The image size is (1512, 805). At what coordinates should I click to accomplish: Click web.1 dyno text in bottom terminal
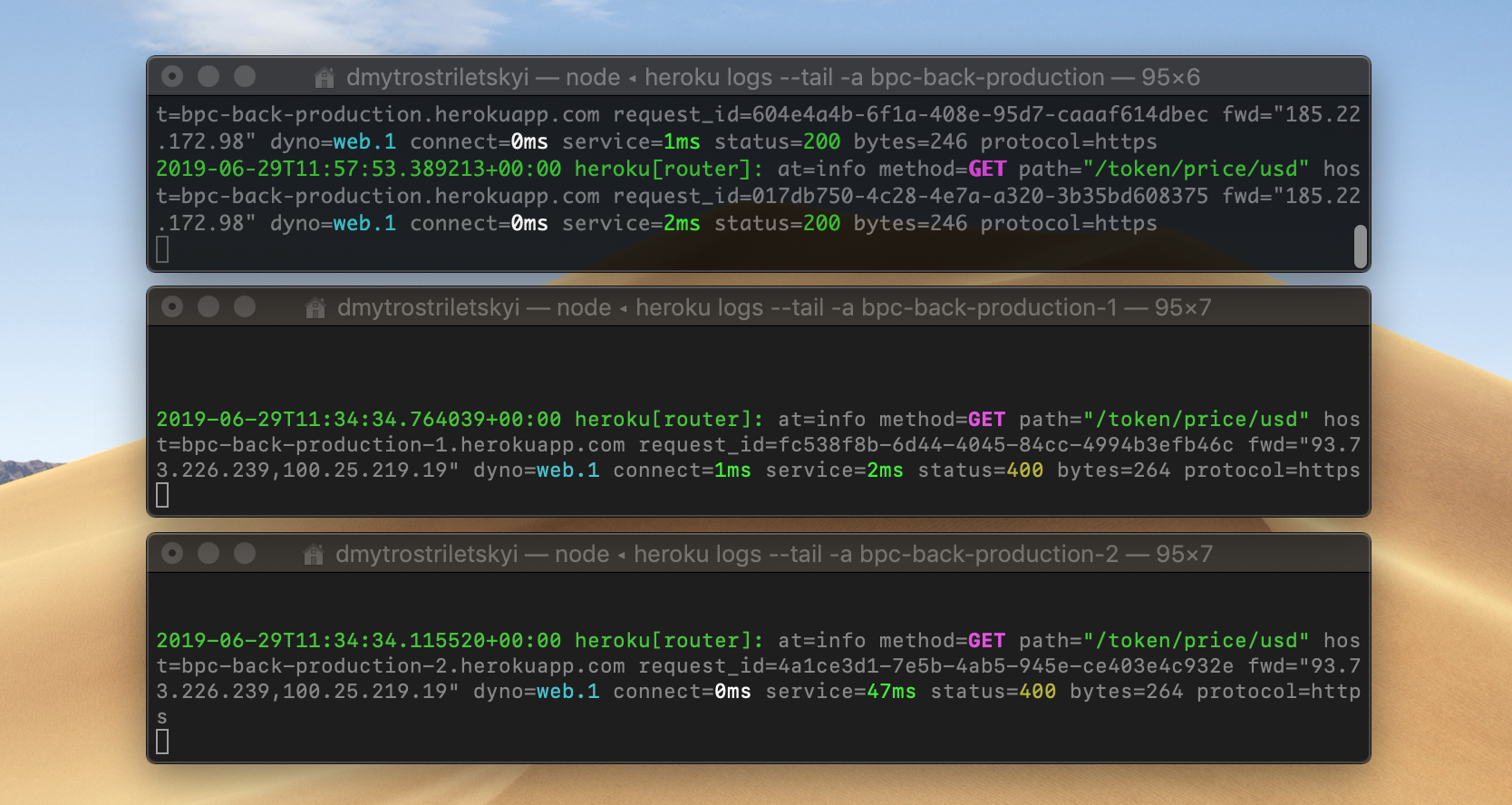point(568,692)
